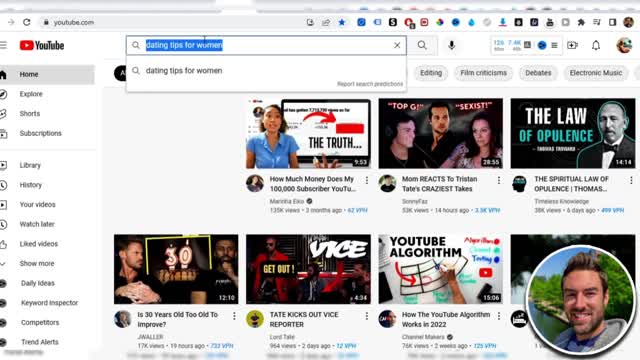Open the account avatar menu
The height and width of the screenshot is (360, 640).
[x=624, y=45]
